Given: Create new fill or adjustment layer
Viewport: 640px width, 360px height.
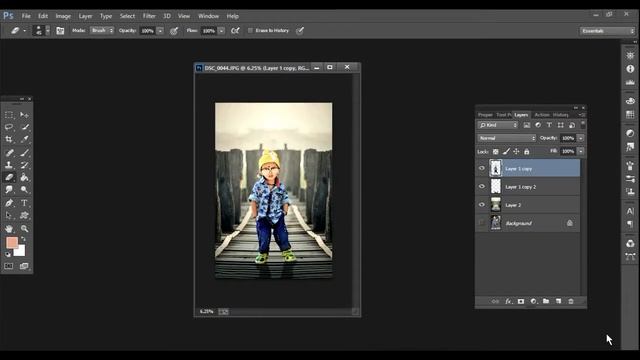Looking at the screenshot, I should tap(533, 301).
